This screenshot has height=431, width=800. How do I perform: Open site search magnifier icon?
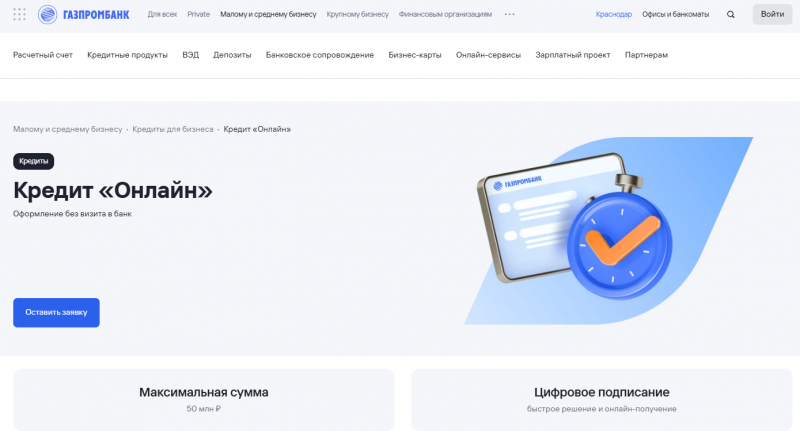[731, 14]
